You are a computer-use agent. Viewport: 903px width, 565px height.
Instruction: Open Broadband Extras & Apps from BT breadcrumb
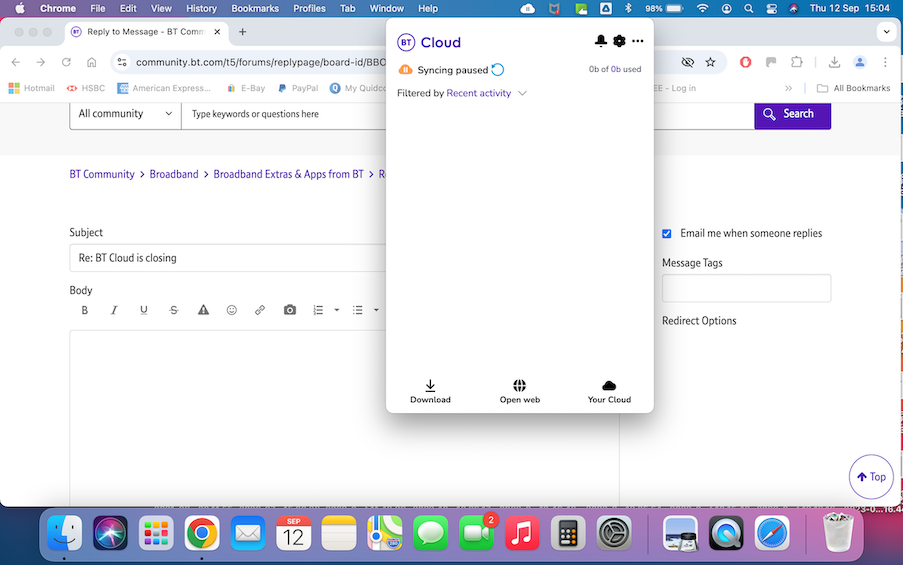[x=289, y=174]
